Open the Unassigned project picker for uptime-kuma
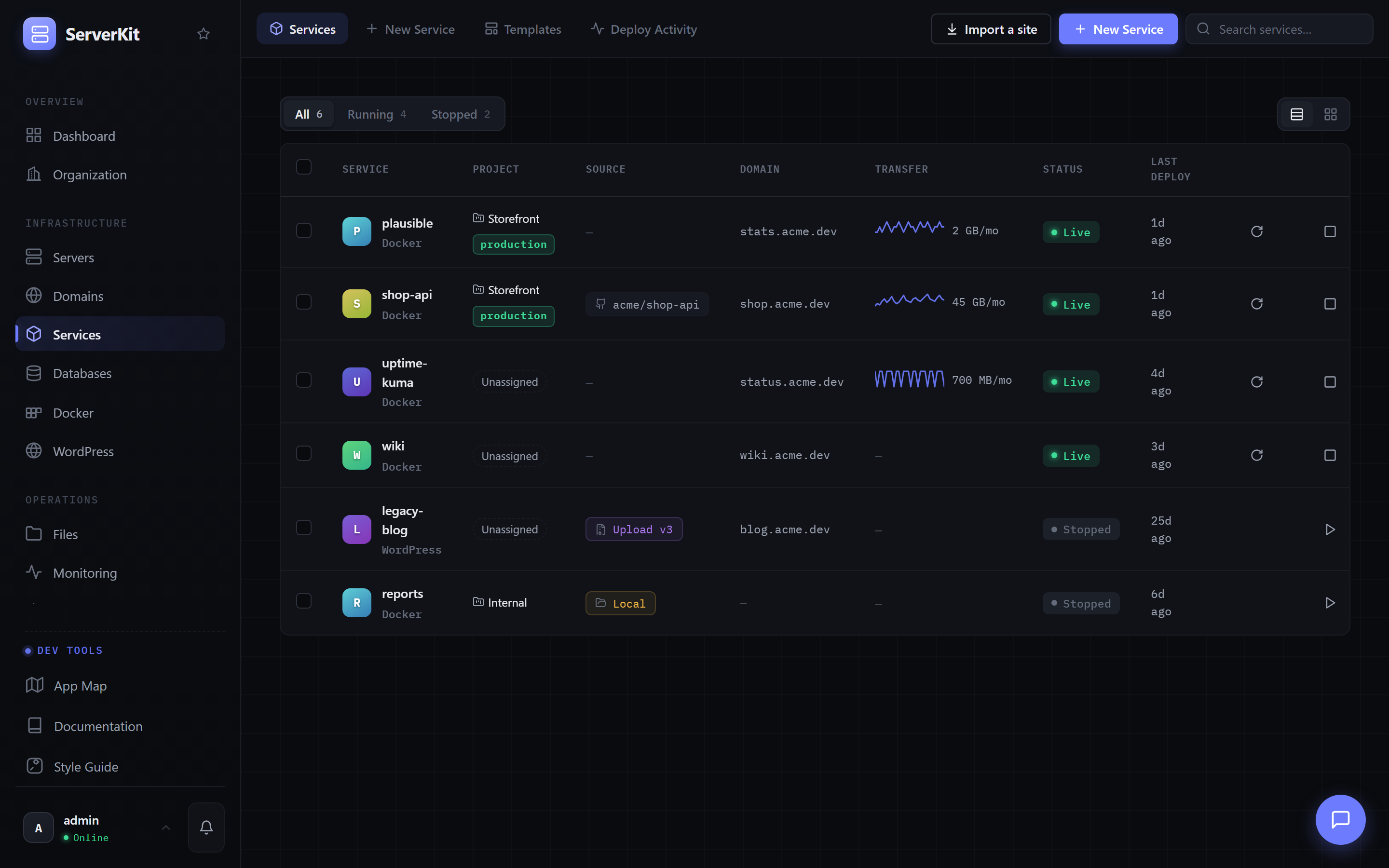The height and width of the screenshot is (868, 1389). [x=510, y=382]
